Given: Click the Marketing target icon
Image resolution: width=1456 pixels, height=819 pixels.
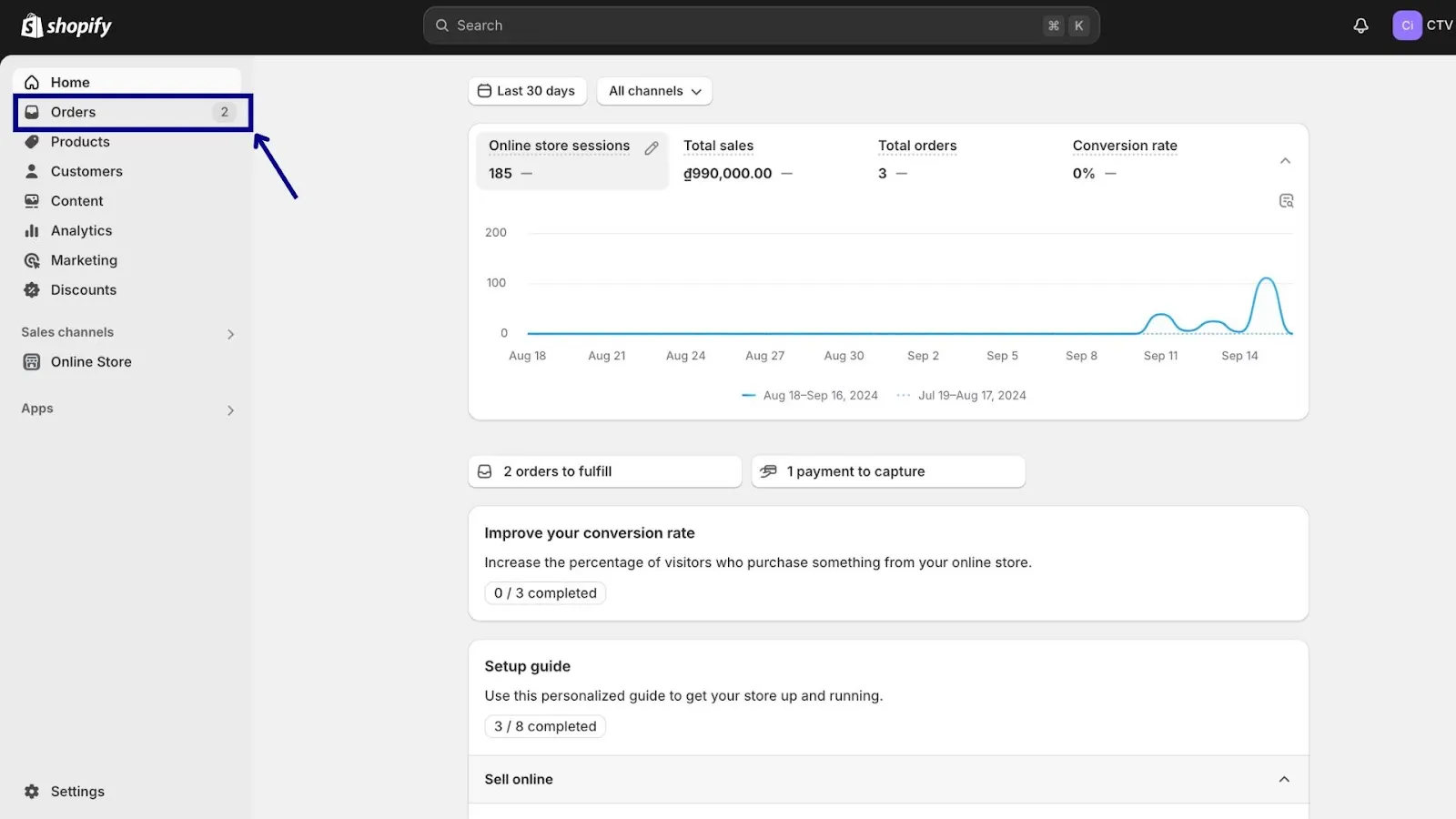Looking at the screenshot, I should pyautogui.click(x=32, y=260).
